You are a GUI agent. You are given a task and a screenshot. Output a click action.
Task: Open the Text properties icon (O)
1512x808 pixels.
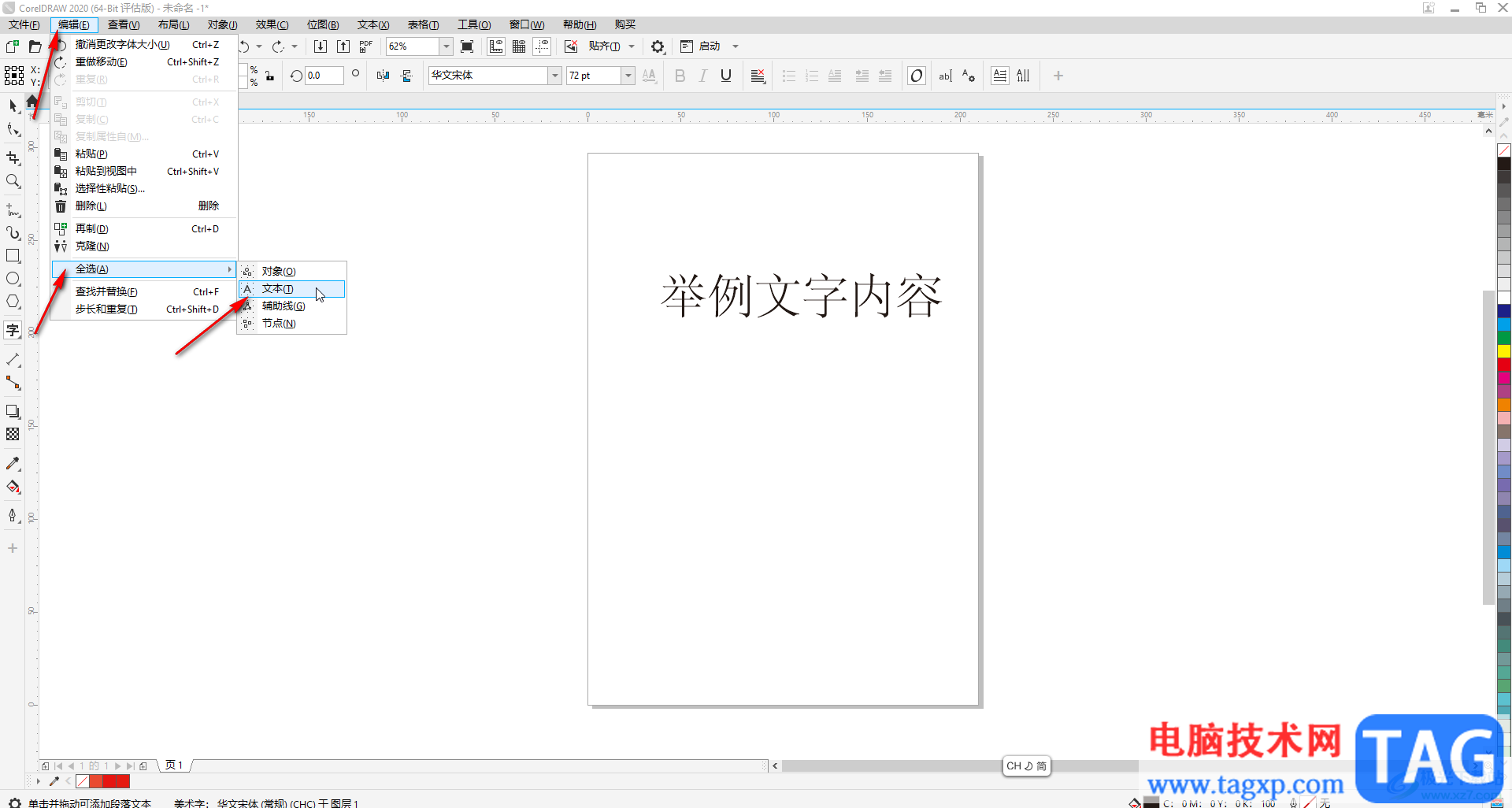point(916,76)
